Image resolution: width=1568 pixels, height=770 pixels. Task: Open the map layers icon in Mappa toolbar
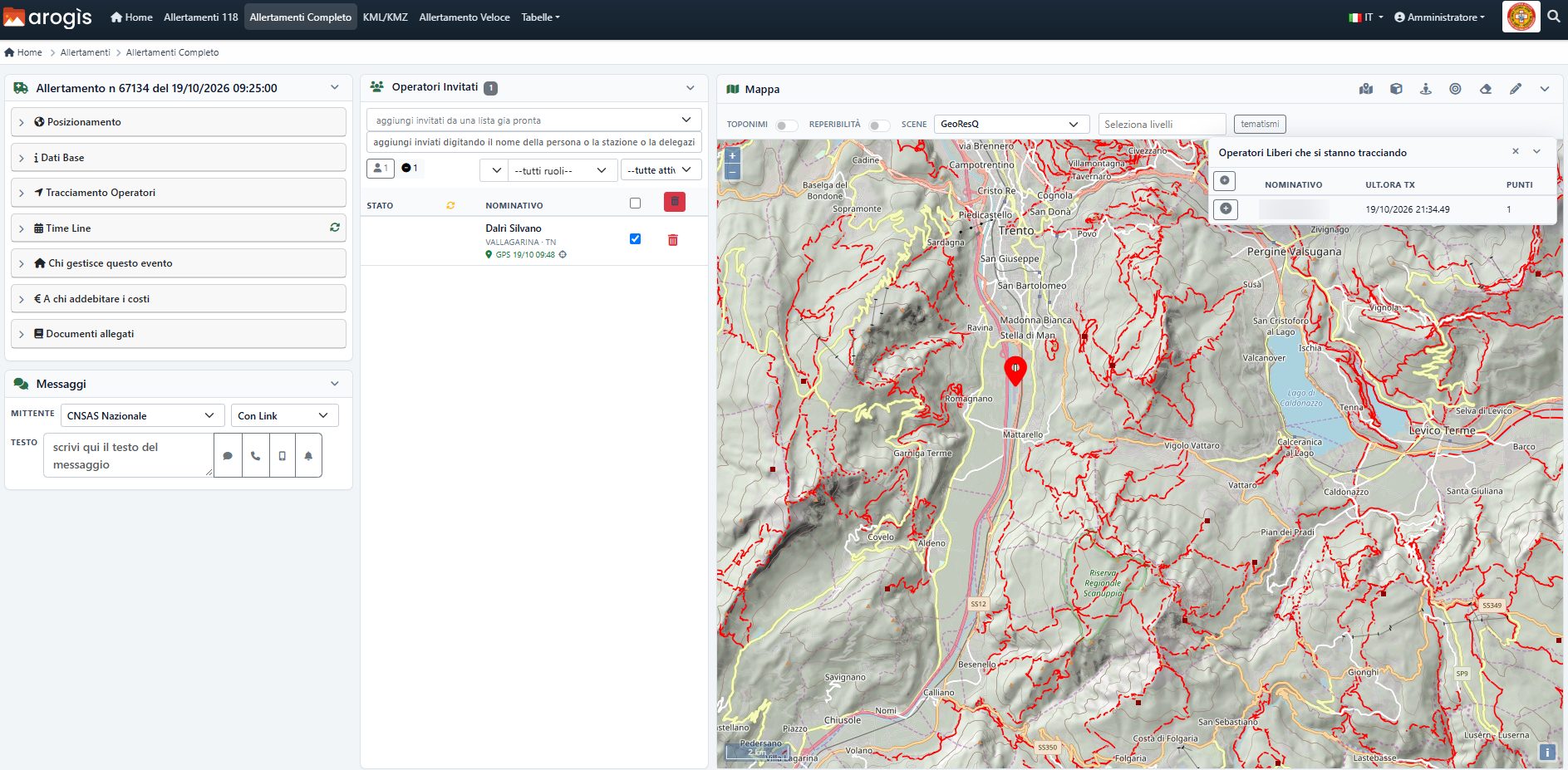click(1366, 89)
